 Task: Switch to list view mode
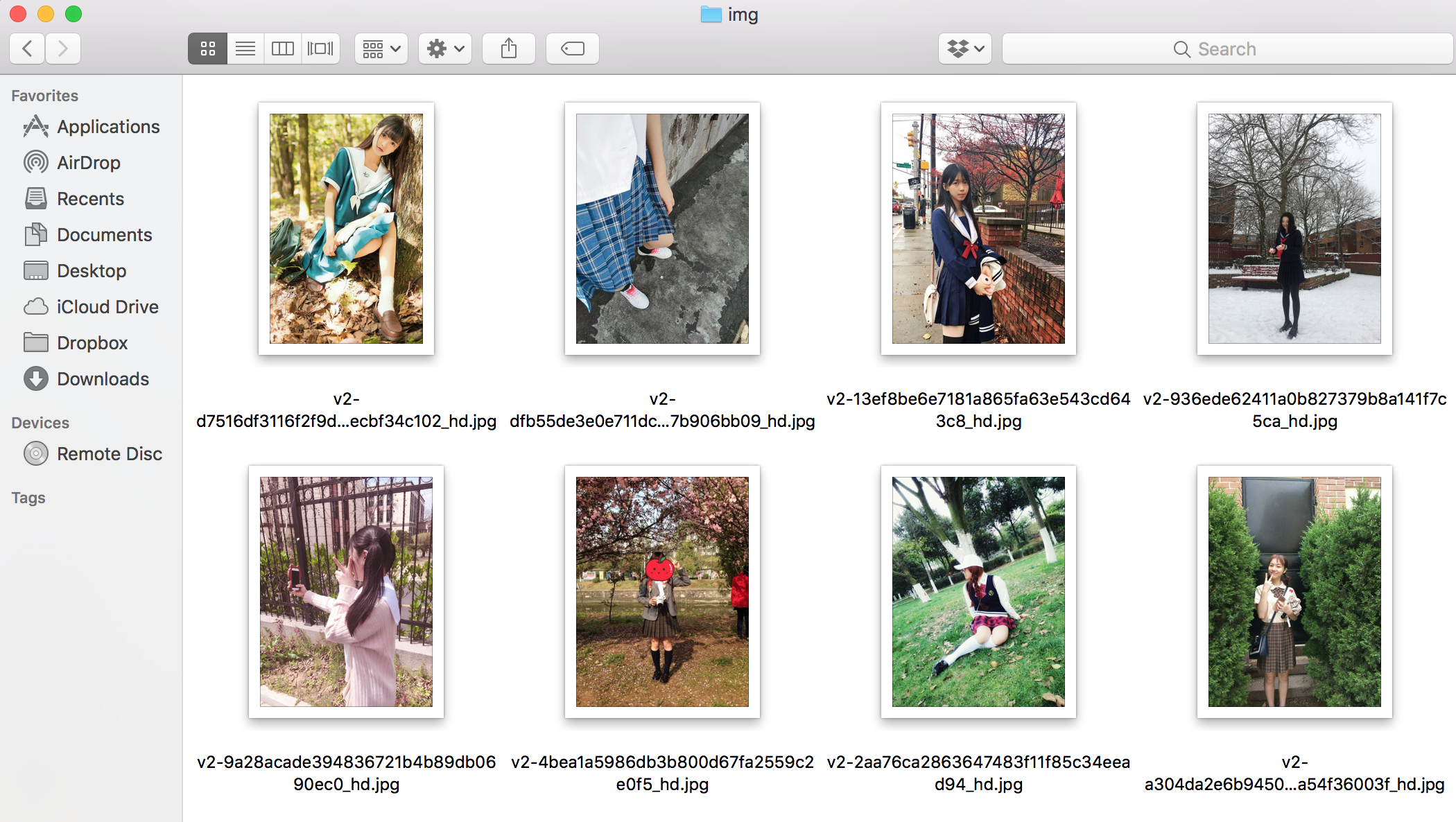coord(245,49)
